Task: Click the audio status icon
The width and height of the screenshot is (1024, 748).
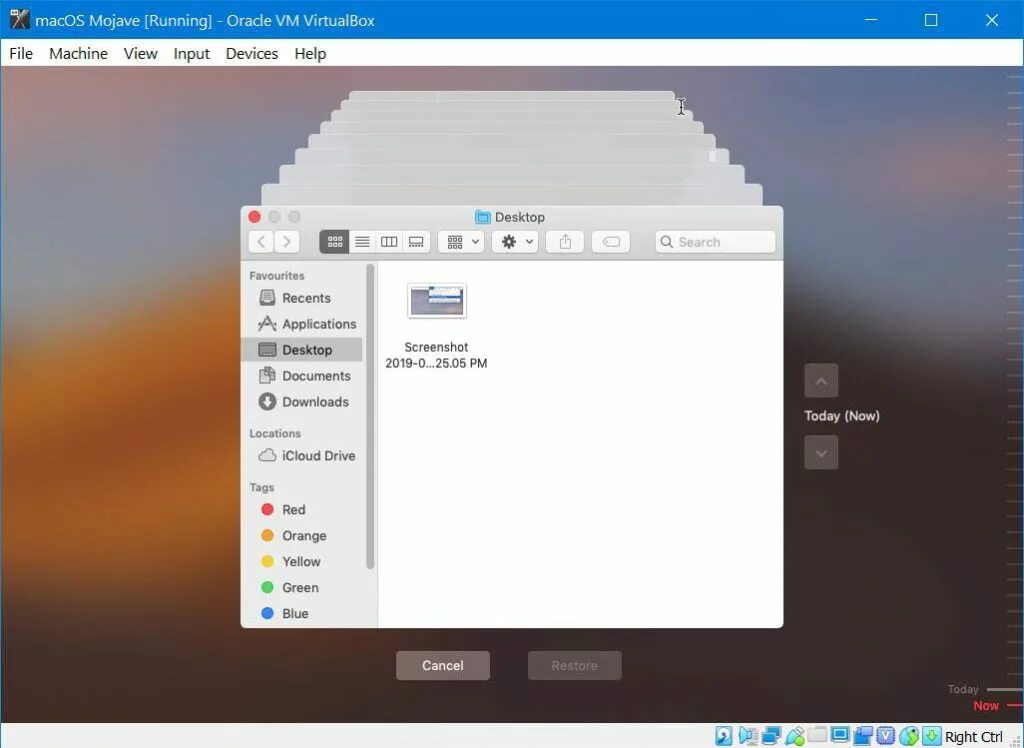Action: 748,736
